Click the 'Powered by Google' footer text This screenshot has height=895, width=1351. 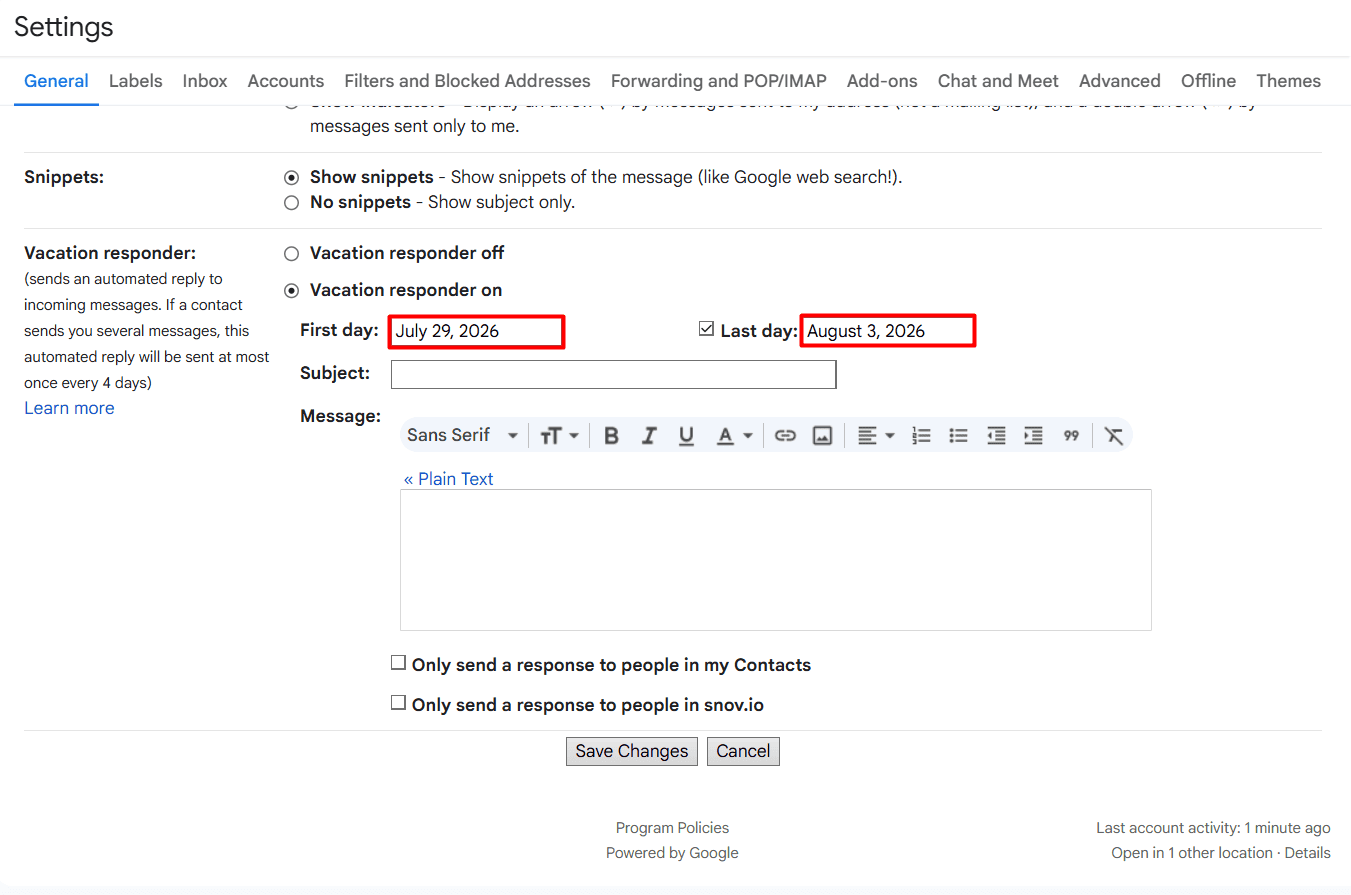(672, 853)
